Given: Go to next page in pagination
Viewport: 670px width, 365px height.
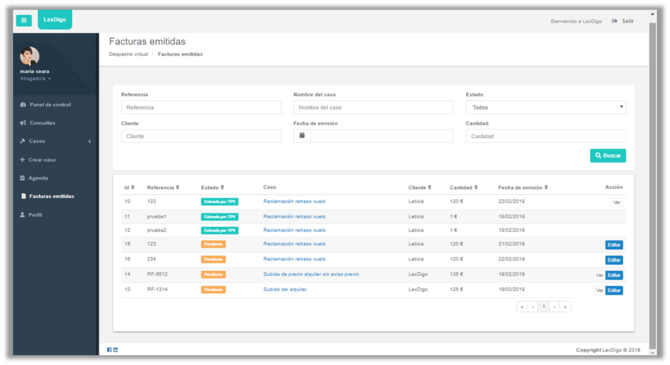Looking at the screenshot, I should click(555, 307).
